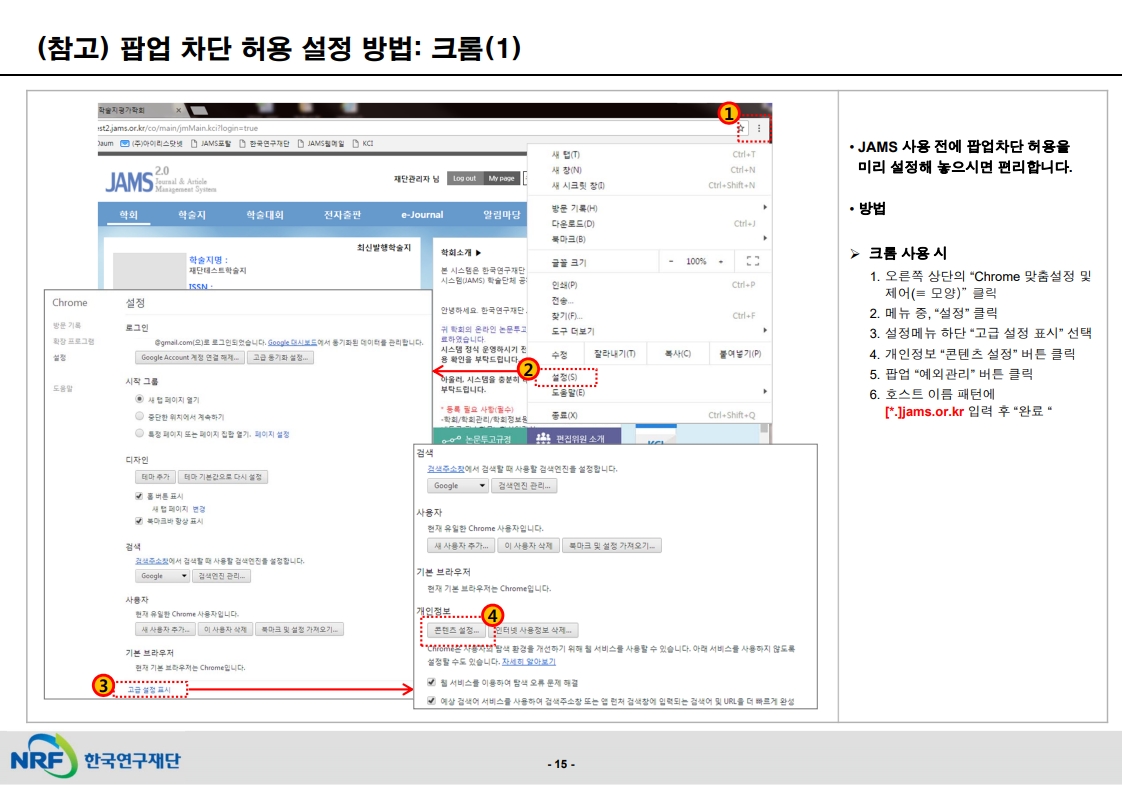Open the KCI bookmark
Screen dimensions: 1122x793
pyautogui.click(x=364, y=144)
